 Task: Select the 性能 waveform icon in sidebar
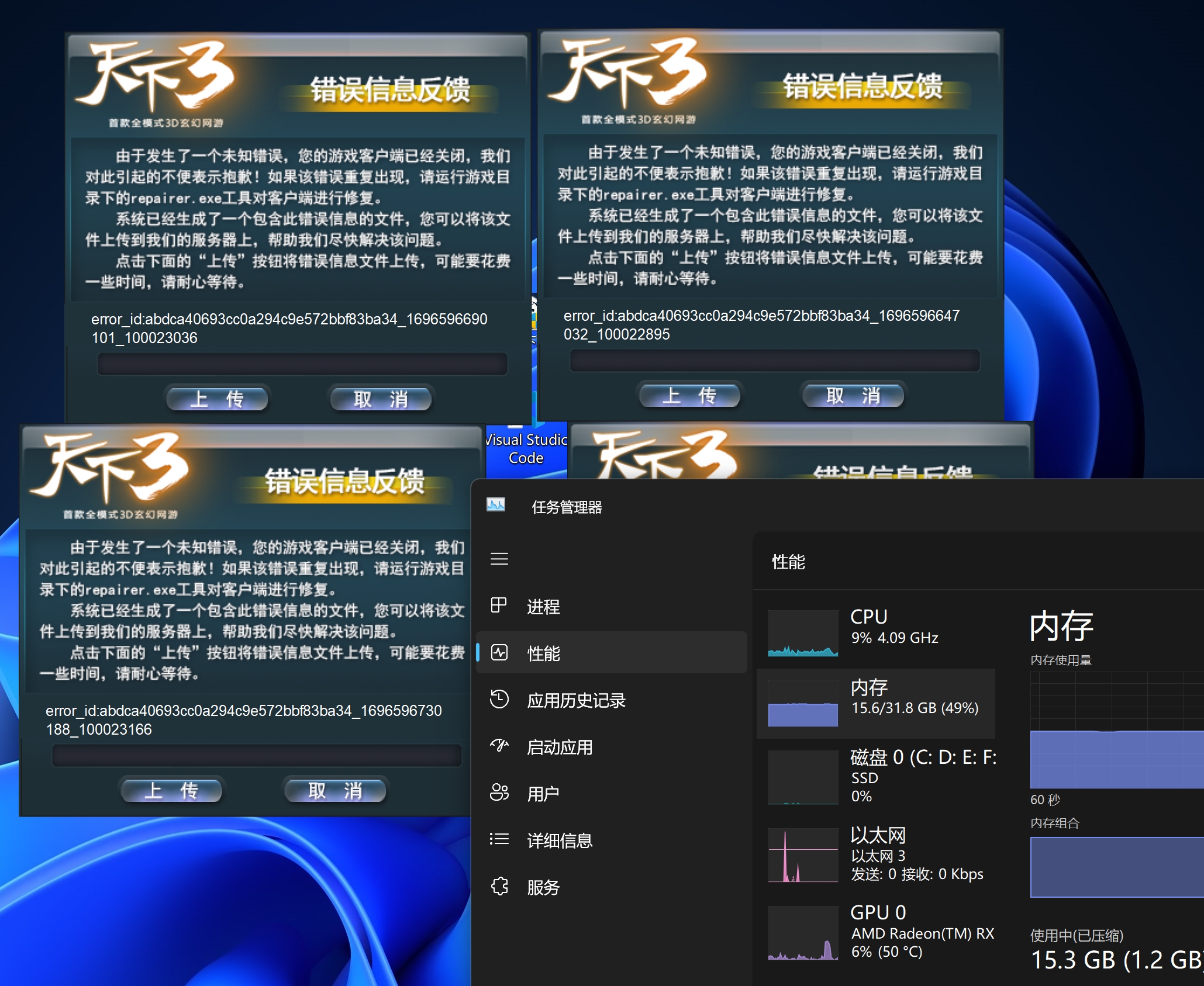499,652
